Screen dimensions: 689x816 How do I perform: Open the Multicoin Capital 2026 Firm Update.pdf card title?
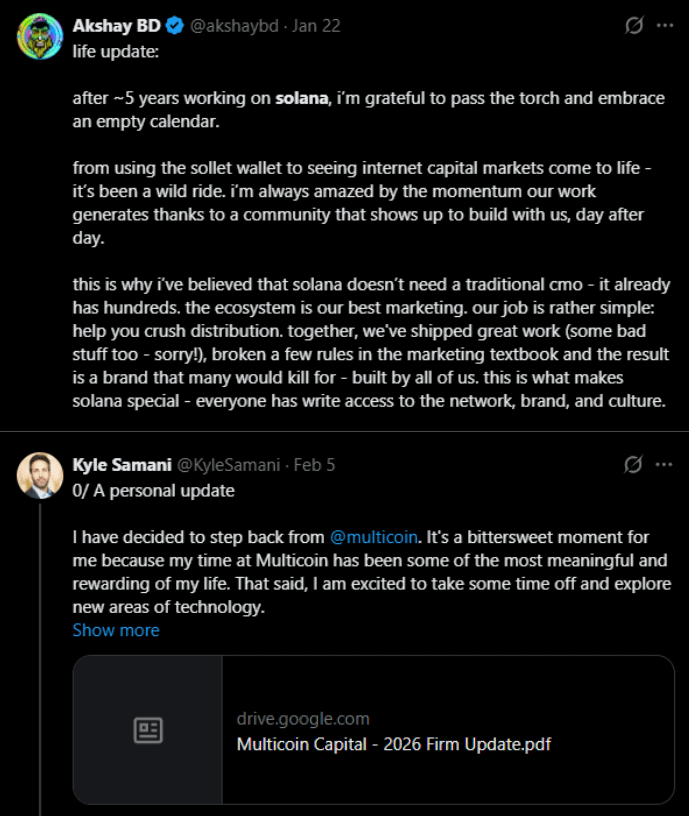click(x=394, y=744)
